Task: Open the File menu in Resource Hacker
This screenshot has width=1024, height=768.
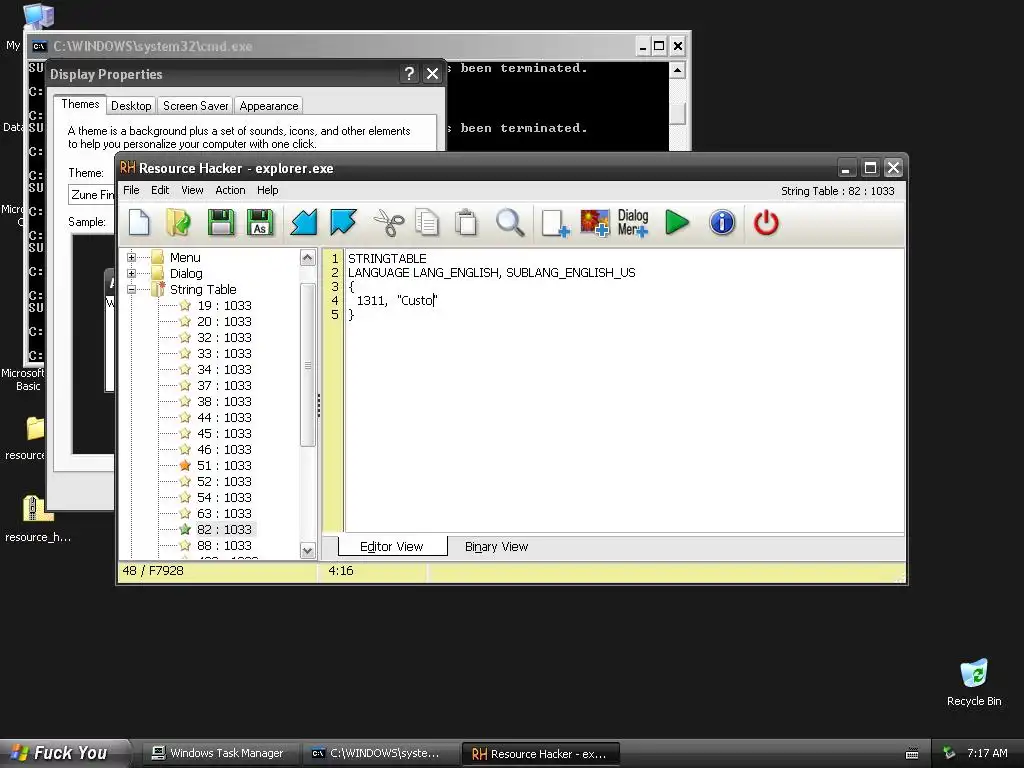Action: pos(131,190)
